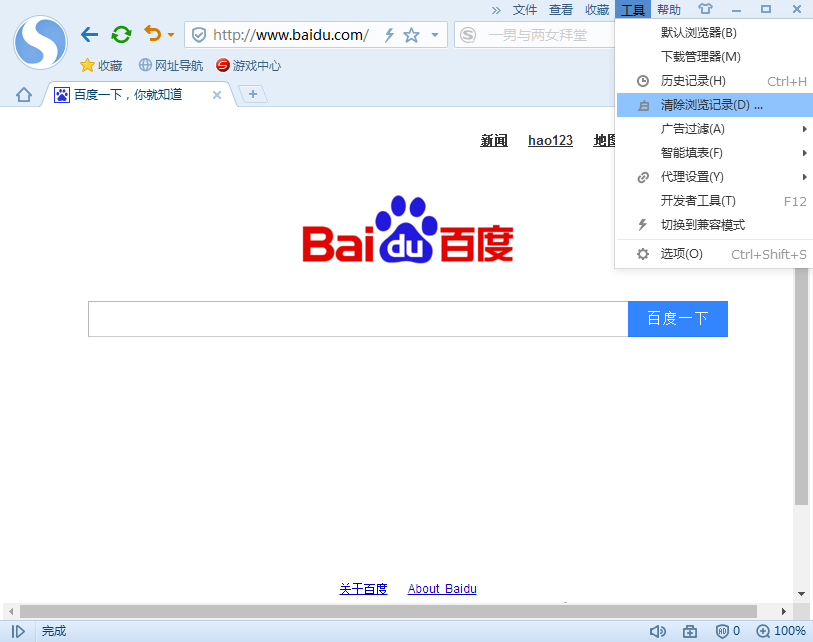Click the 工具 menu
The width and height of the screenshot is (813, 642).
click(633, 10)
